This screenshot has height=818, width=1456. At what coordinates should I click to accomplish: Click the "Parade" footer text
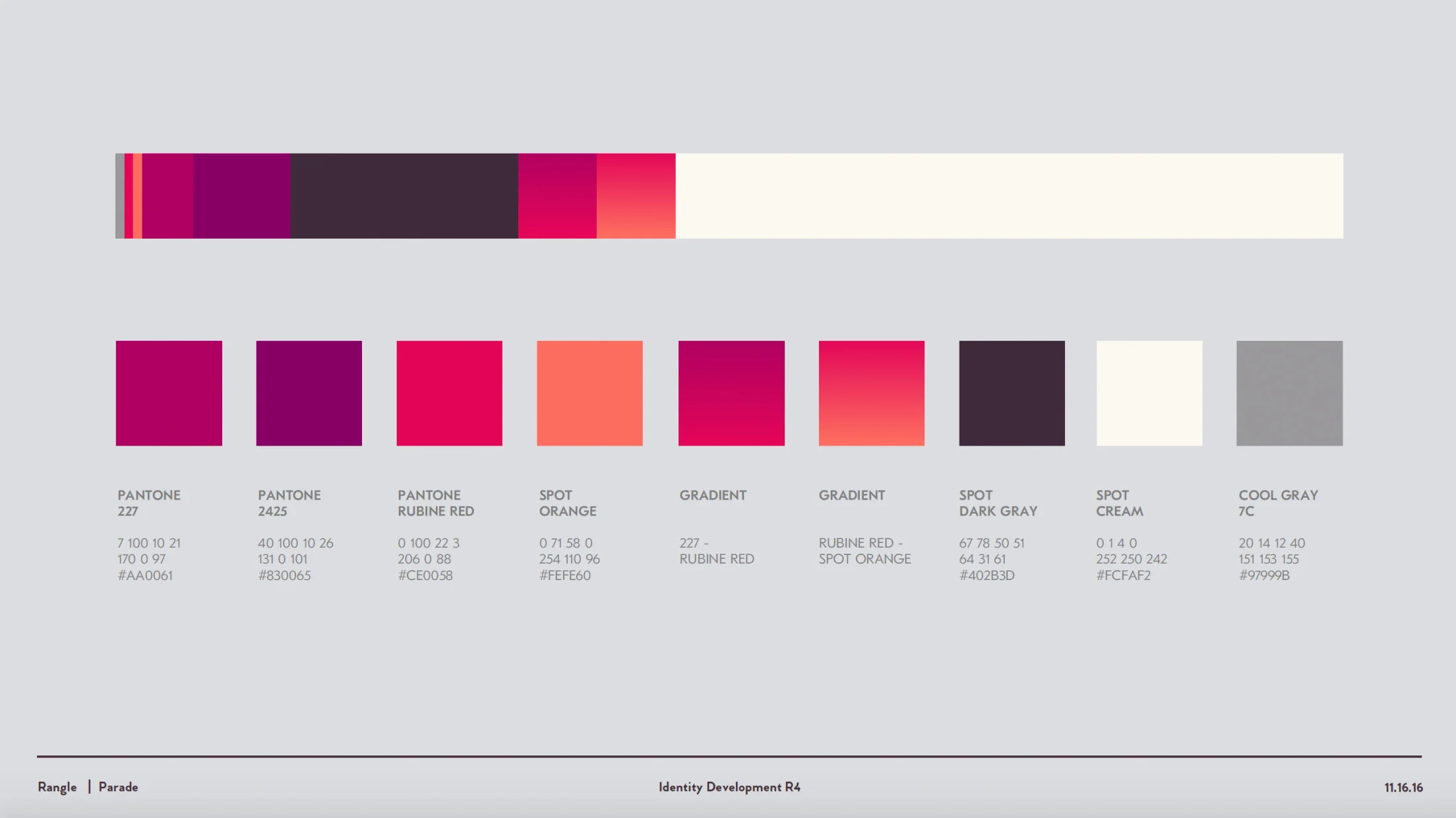pos(119,787)
